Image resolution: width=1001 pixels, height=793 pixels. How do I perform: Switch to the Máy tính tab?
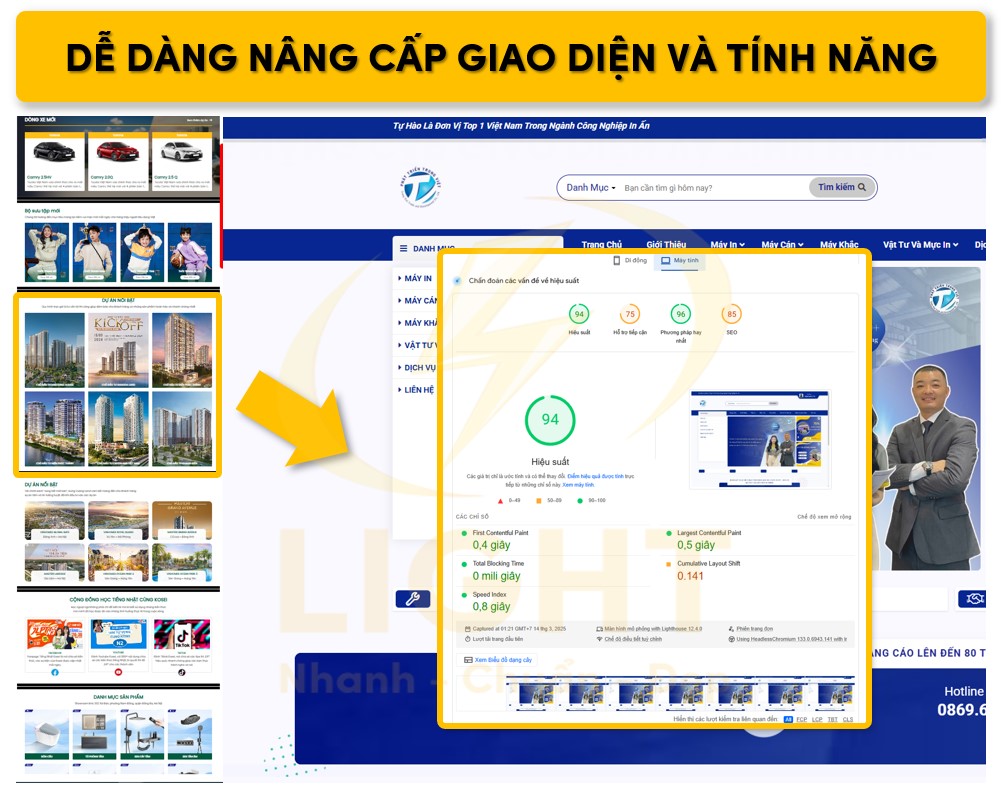point(681,261)
